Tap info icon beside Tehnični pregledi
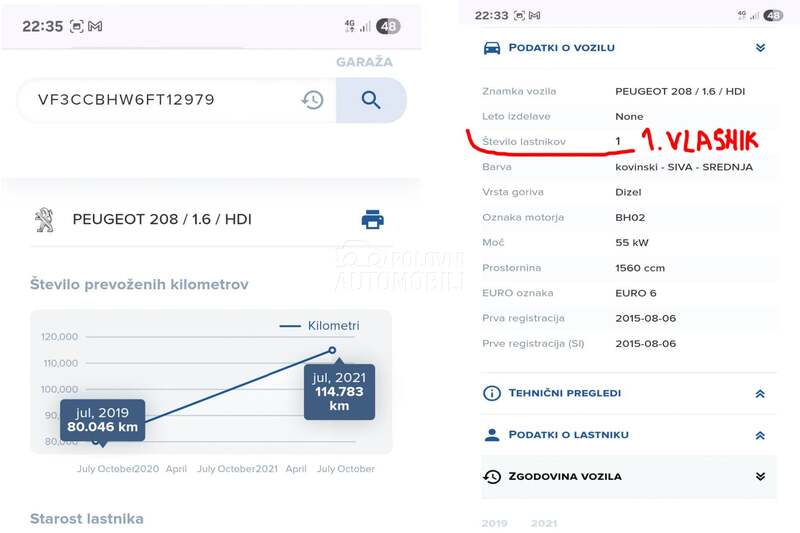800x533 pixels. (x=492, y=393)
